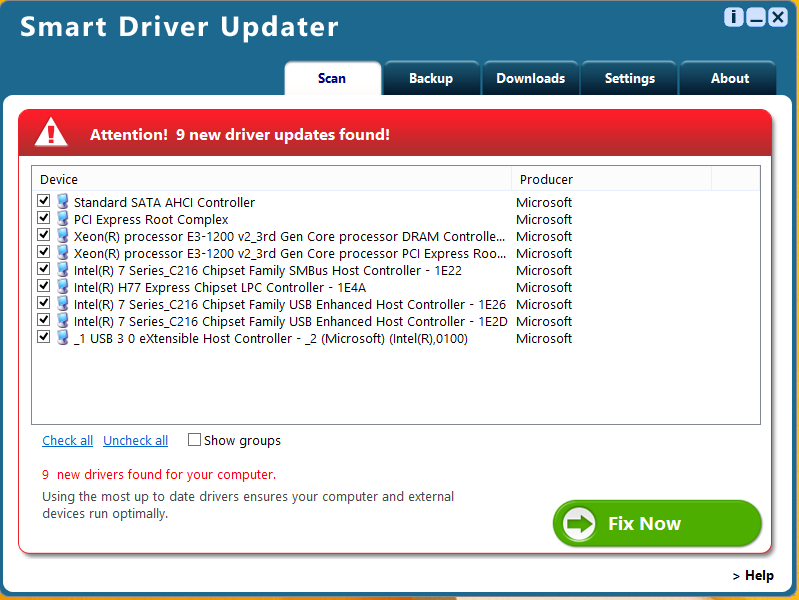The width and height of the screenshot is (799, 600).
Task: Click Microsoft producer for SATA AHCI Controller row
Action: tap(544, 202)
